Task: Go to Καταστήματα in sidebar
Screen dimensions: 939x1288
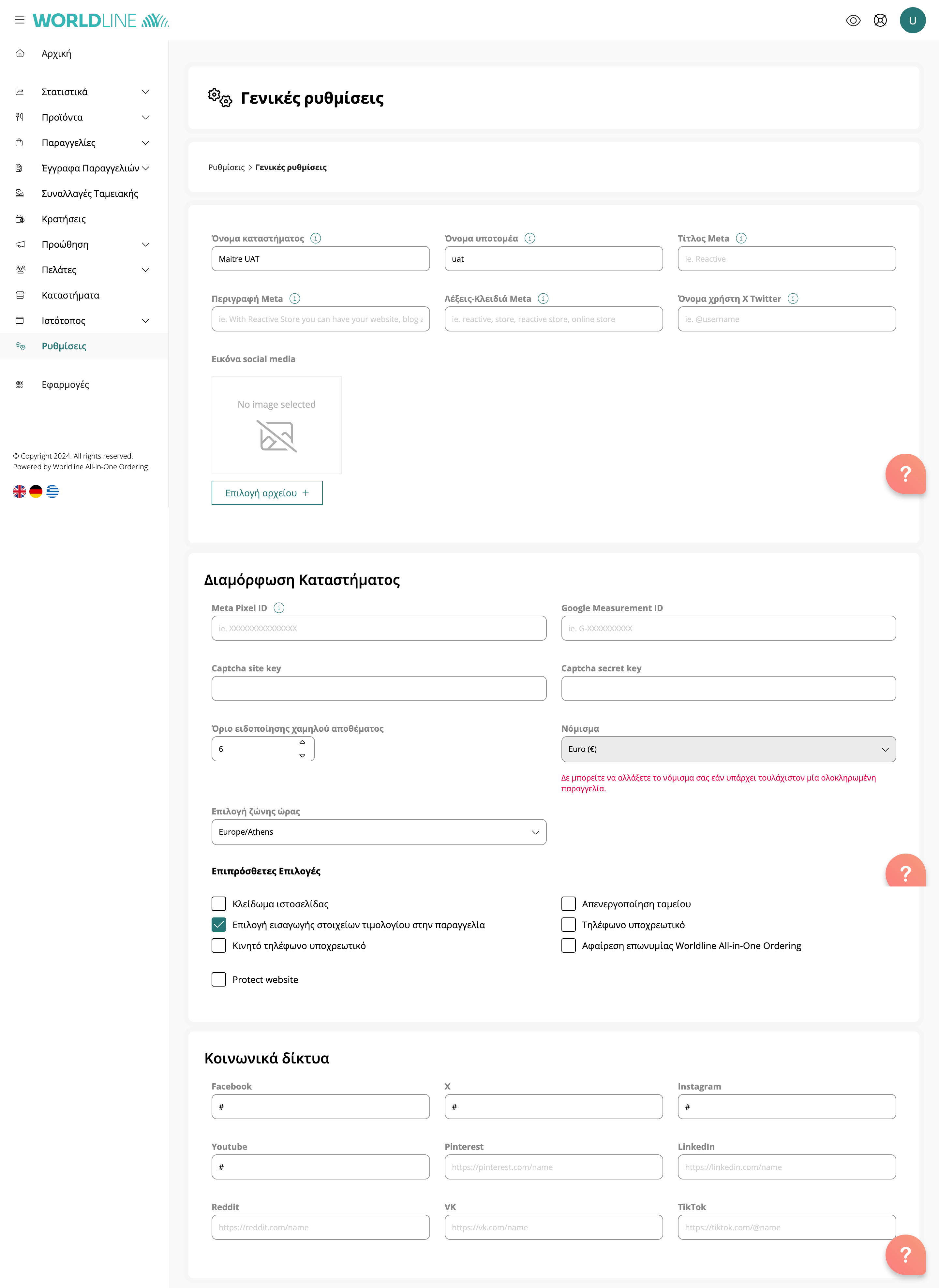Action: click(x=70, y=296)
